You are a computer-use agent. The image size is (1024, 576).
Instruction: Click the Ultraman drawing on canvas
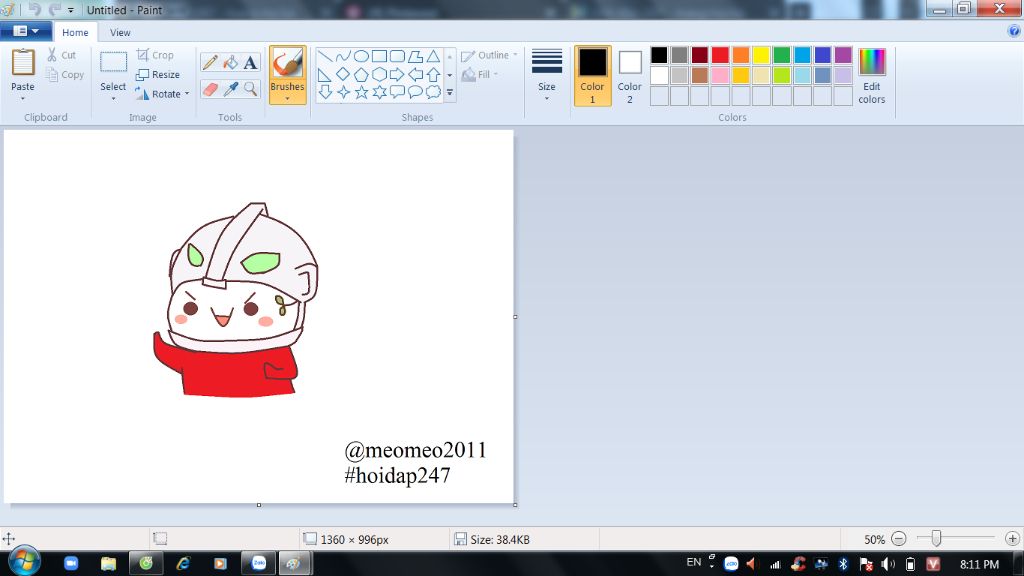(x=236, y=300)
